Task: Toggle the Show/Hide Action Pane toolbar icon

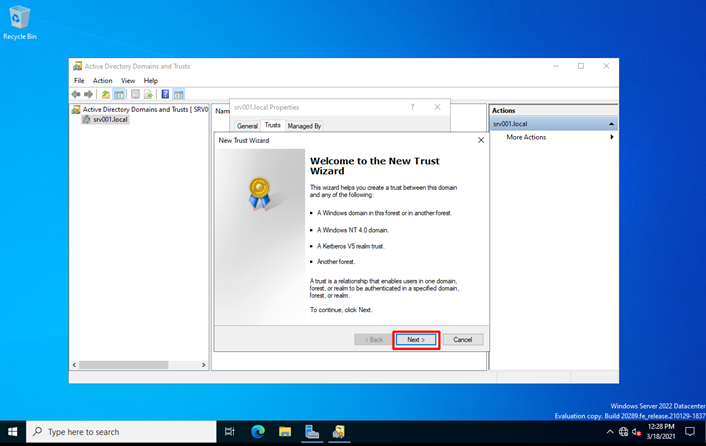Action: 179,94
